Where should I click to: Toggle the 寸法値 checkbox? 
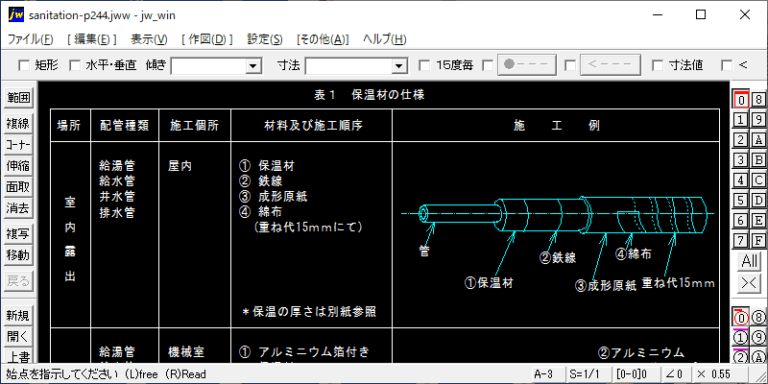[x=658, y=65]
